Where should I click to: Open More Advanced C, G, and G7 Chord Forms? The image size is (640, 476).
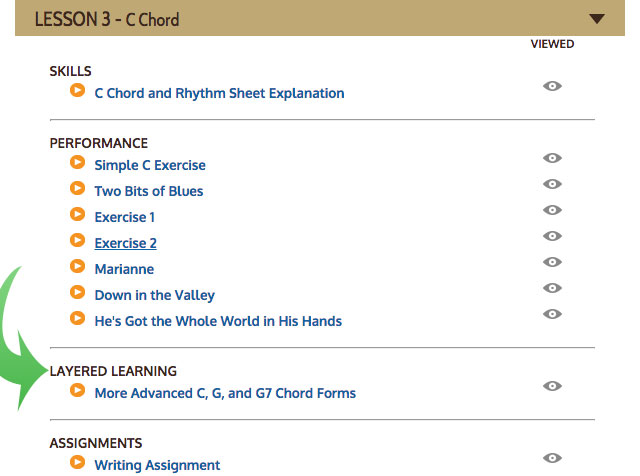coord(225,393)
